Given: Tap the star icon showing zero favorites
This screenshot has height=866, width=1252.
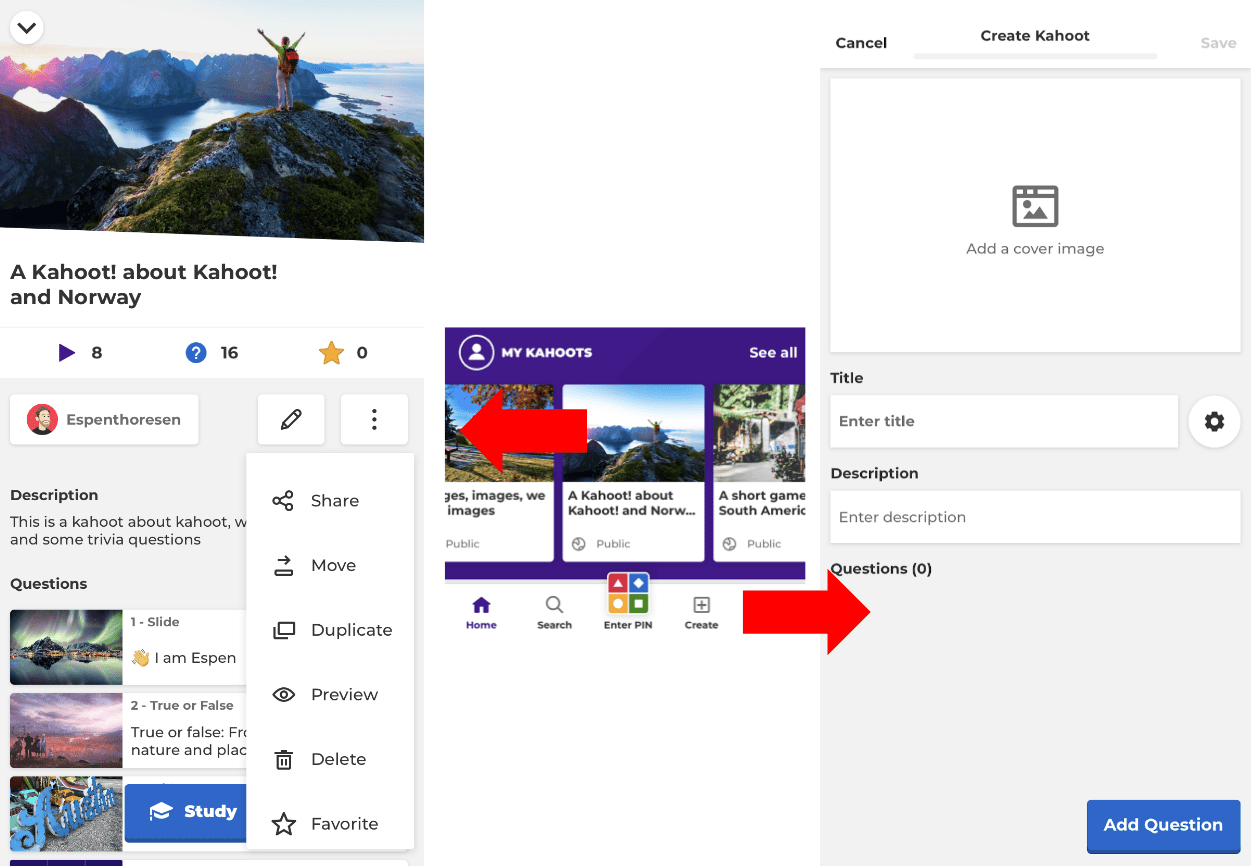Looking at the screenshot, I should click(x=333, y=352).
